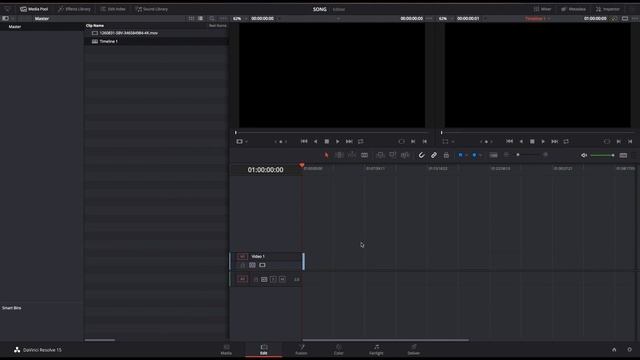Mute audio with the speaker icon
The image size is (640, 360).
tap(584, 155)
